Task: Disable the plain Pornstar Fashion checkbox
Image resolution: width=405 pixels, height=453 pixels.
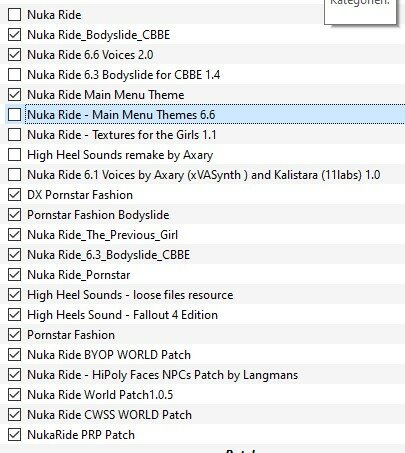Action: [14, 335]
